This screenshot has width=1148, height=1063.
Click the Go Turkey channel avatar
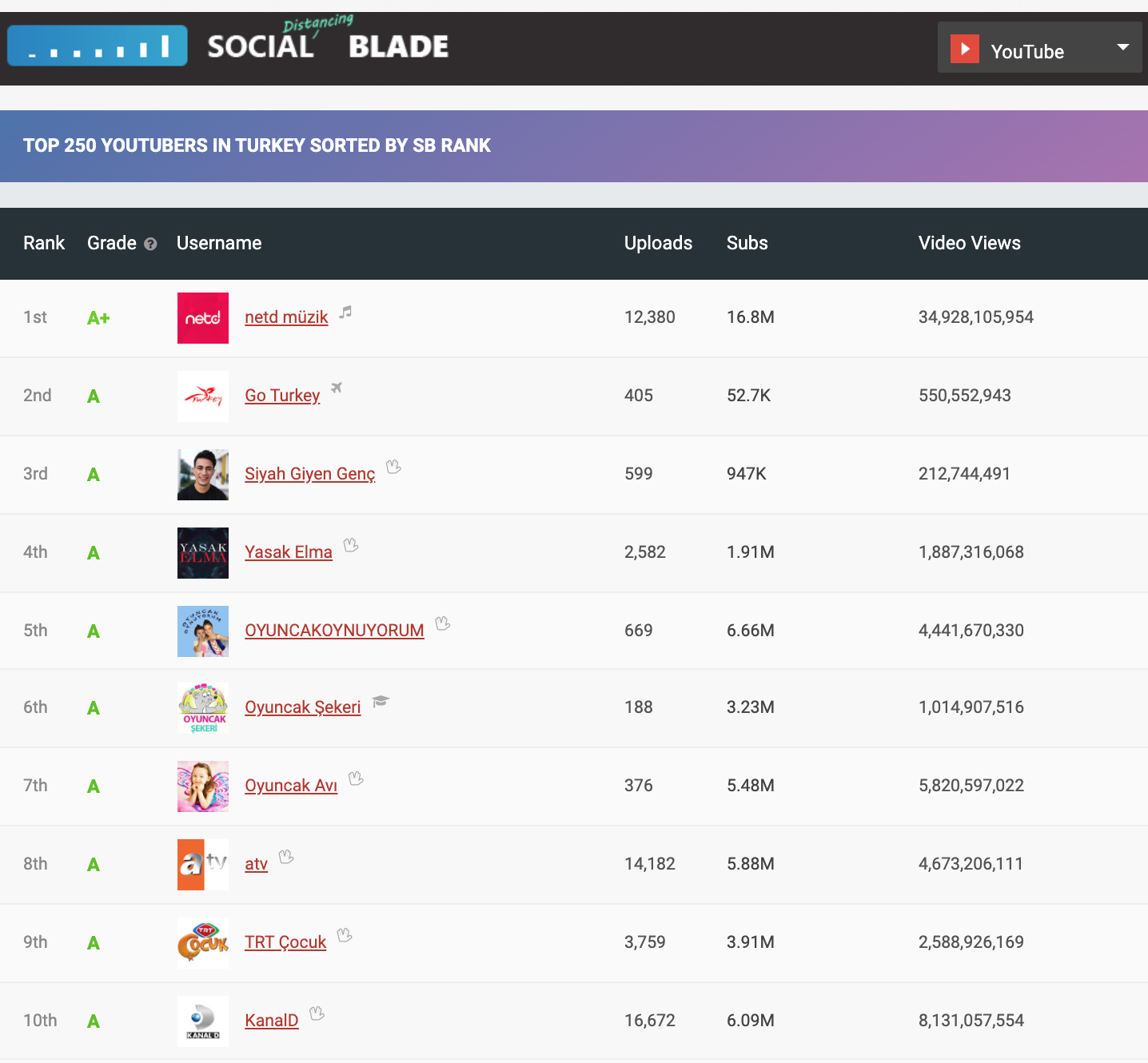[203, 396]
